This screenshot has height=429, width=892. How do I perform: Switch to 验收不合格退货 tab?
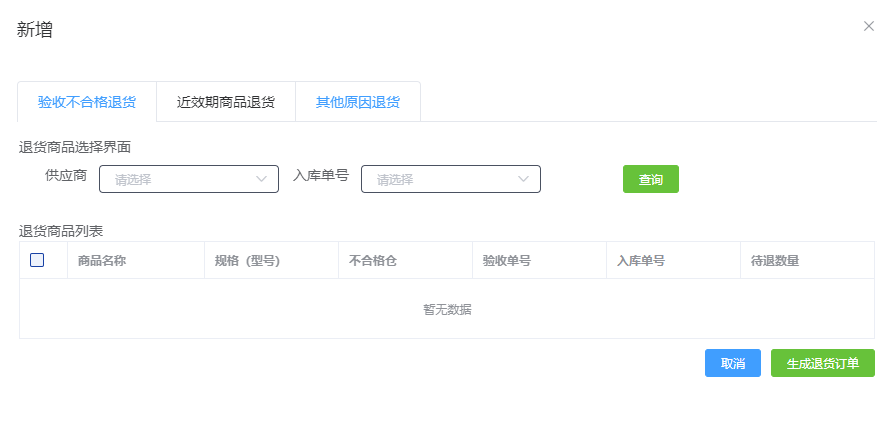point(87,102)
